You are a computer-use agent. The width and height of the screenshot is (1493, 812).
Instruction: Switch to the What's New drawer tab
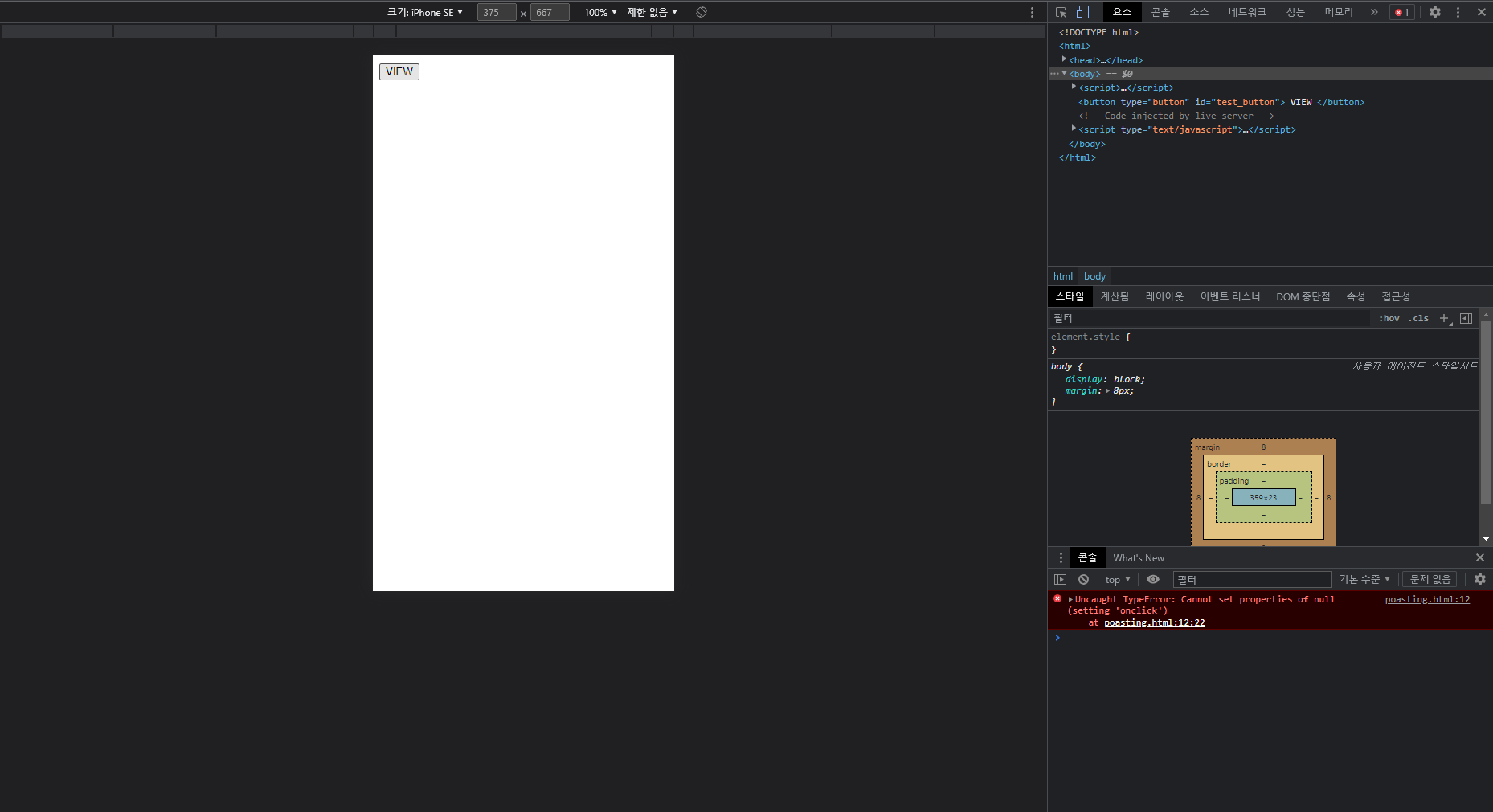(1139, 557)
